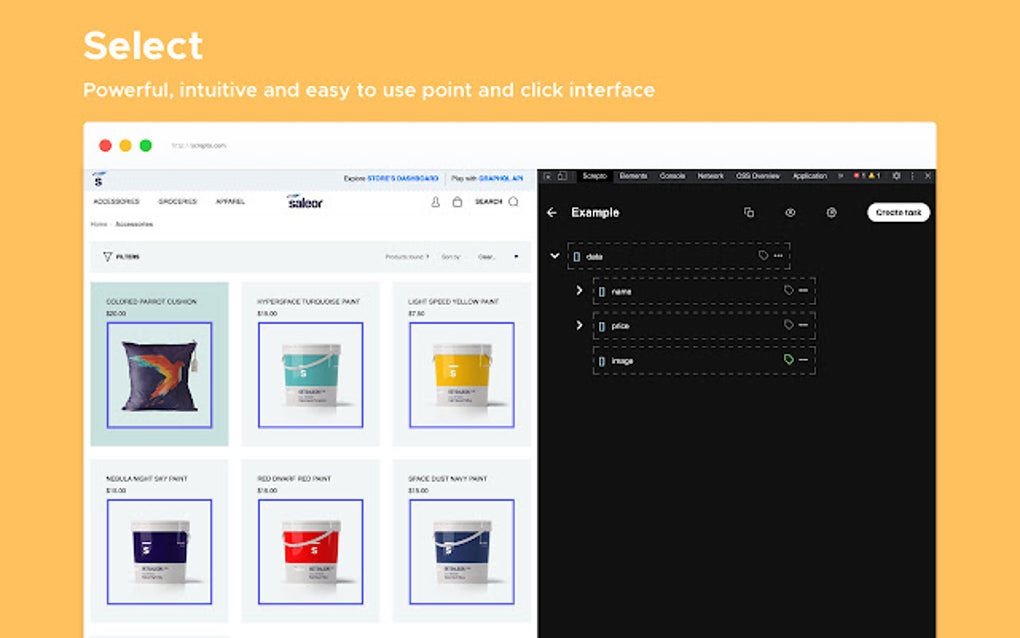Screen dimensions: 1020x638
Task: Expand the price field chevron
Action: [x=579, y=326]
